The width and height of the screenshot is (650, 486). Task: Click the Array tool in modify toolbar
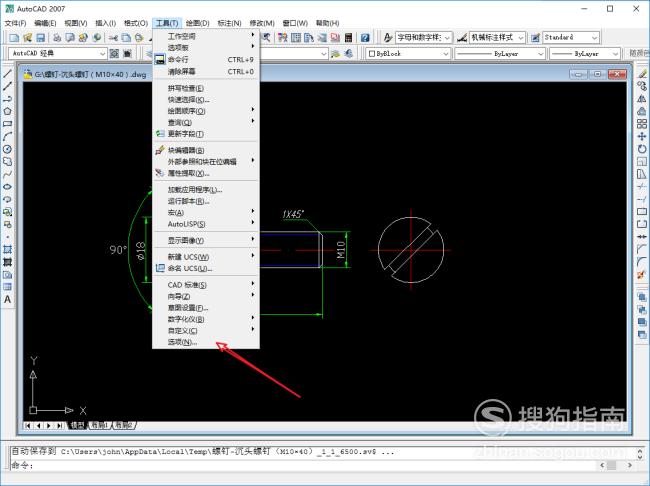pyautogui.click(x=642, y=124)
